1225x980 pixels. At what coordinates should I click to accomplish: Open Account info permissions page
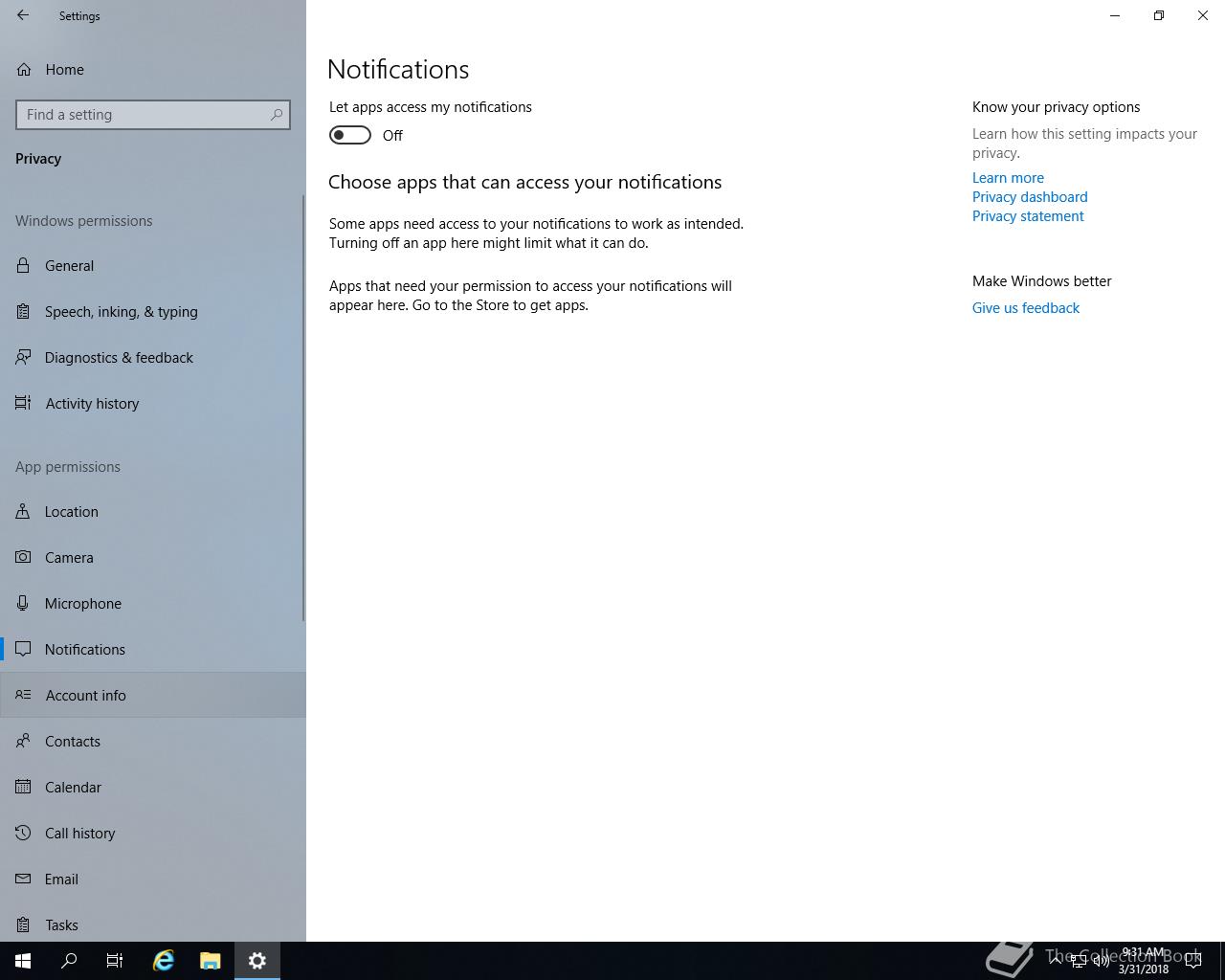[x=153, y=696]
